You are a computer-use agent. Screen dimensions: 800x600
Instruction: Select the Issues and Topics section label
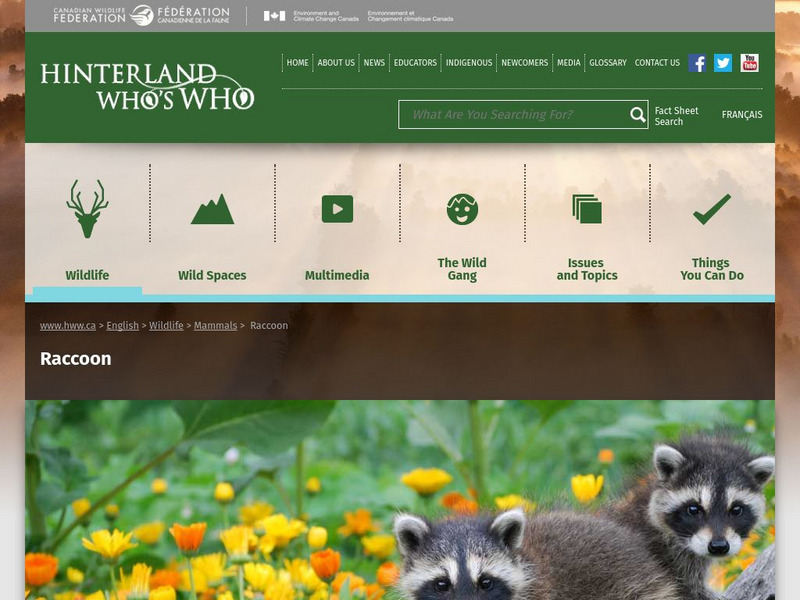point(587,269)
